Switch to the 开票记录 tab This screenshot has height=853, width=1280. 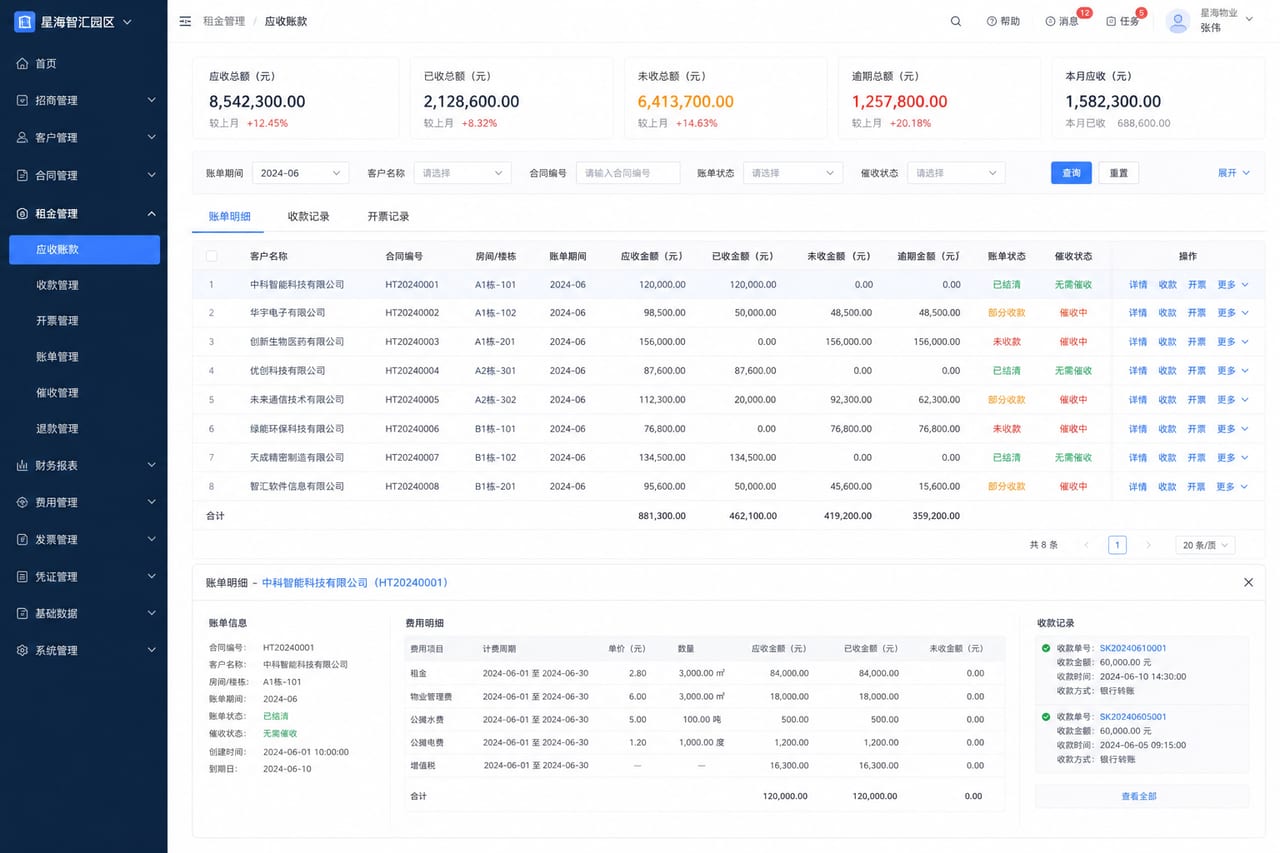coord(388,216)
